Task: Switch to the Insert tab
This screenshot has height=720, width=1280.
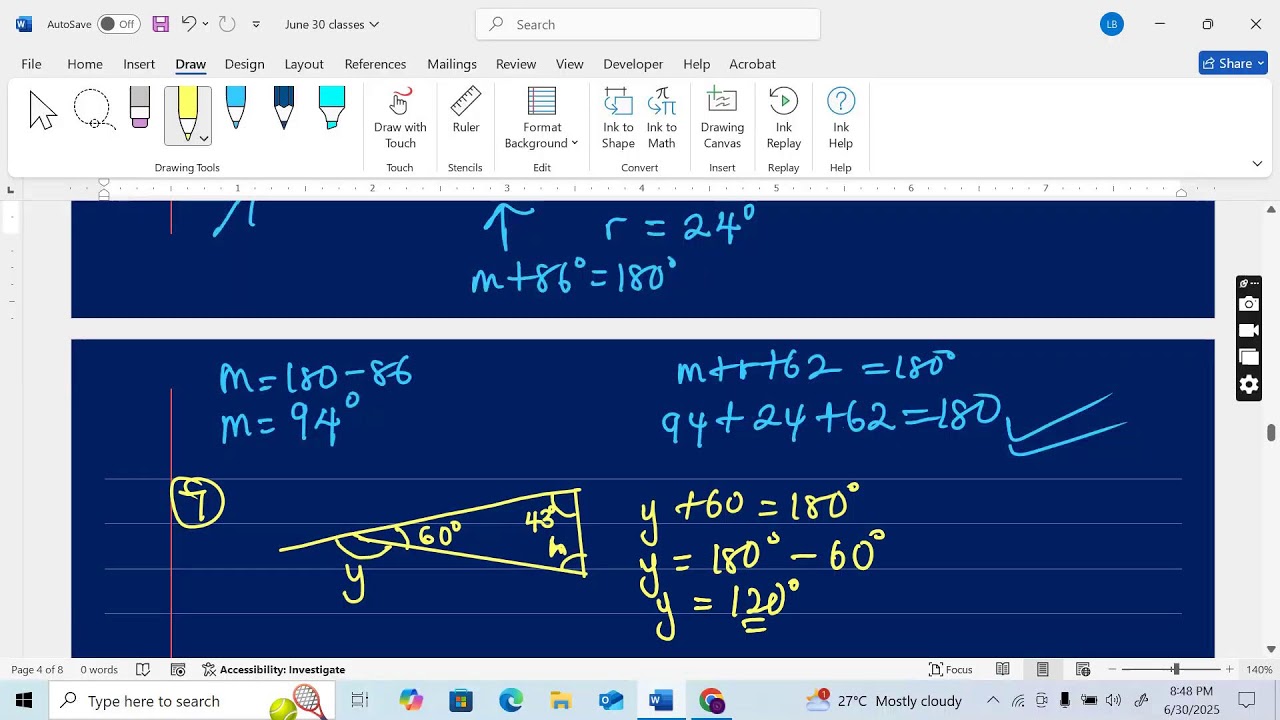Action: coord(139,64)
